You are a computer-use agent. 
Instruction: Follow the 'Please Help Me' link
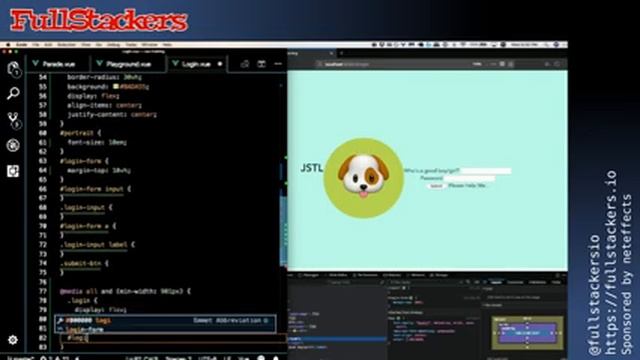[467, 185]
